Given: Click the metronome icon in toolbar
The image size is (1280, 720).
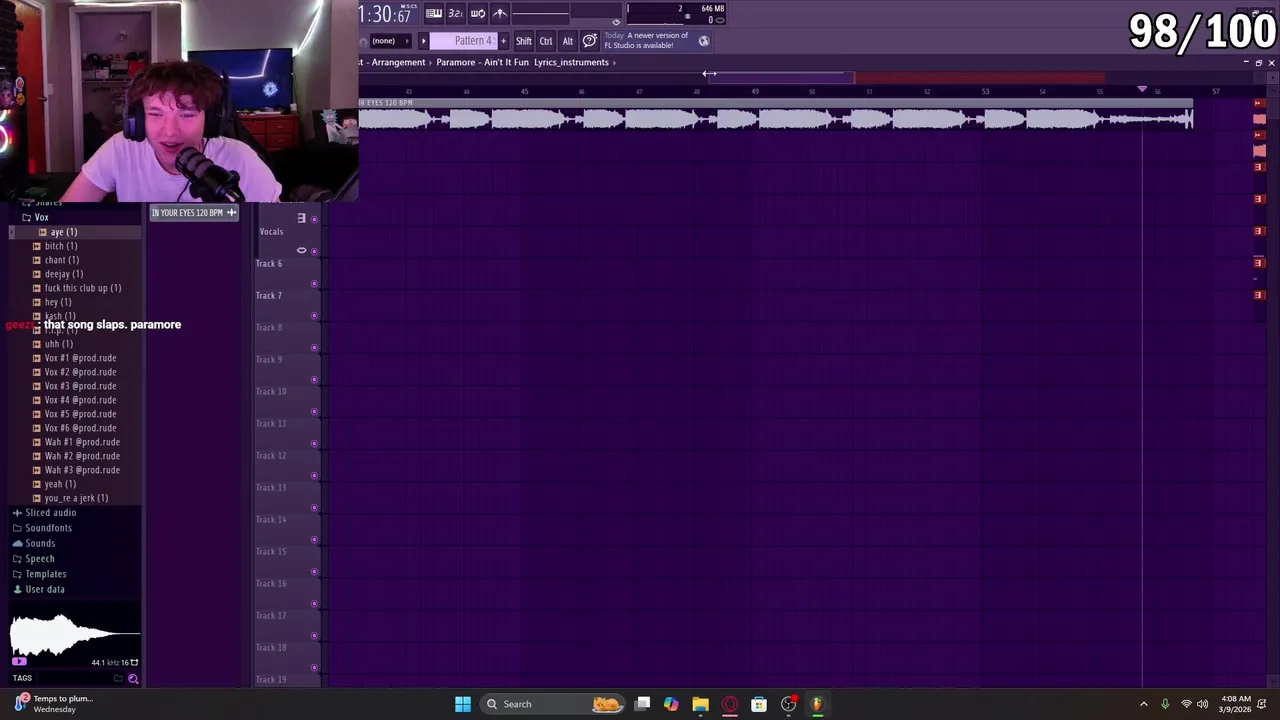Looking at the screenshot, I should 500,13.
